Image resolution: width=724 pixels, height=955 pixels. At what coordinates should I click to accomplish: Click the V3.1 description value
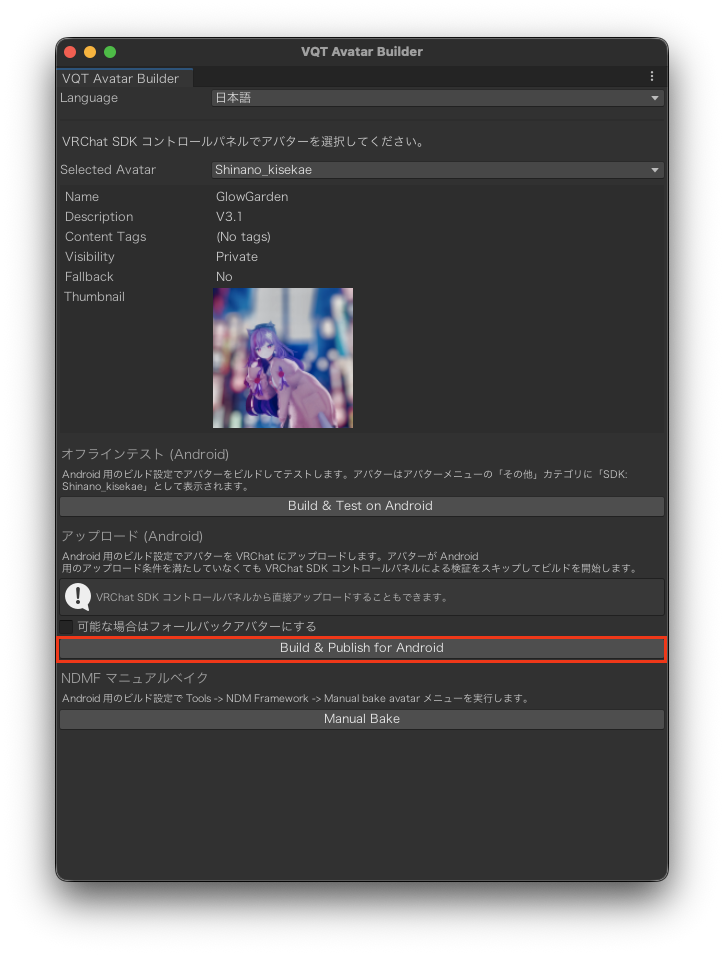[x=229, y=217]
